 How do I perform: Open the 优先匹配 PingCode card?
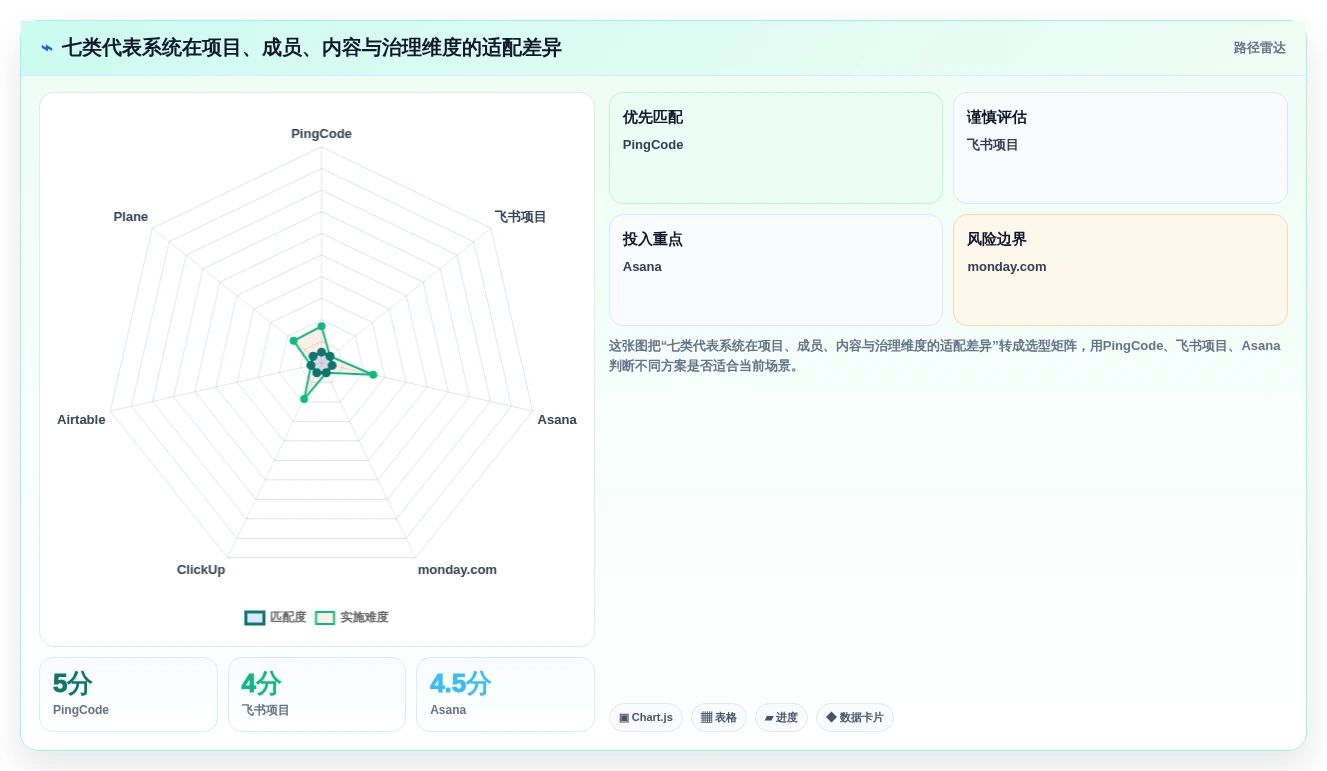776,148
